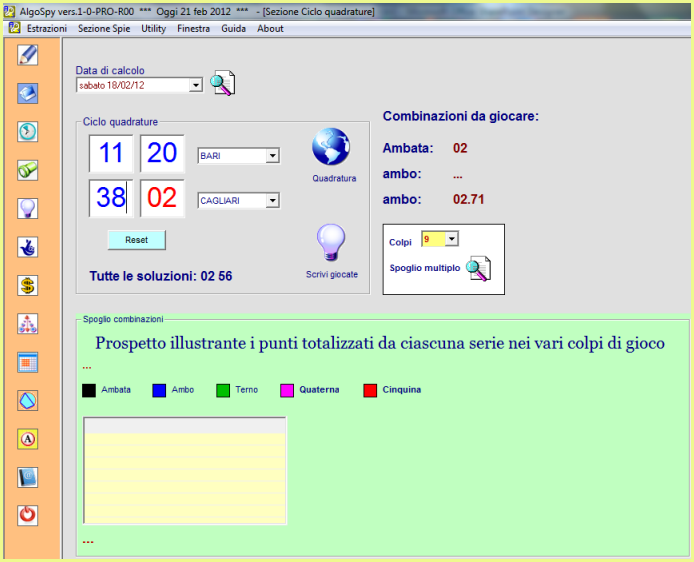Open the Estrazioni menu

click(x=47, y=29)
